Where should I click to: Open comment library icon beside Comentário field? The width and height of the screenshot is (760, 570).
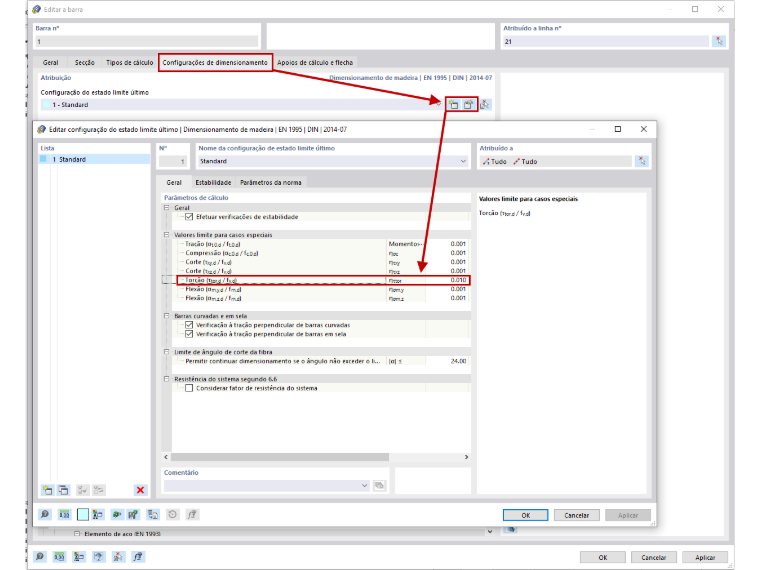(x=380, y=485)
